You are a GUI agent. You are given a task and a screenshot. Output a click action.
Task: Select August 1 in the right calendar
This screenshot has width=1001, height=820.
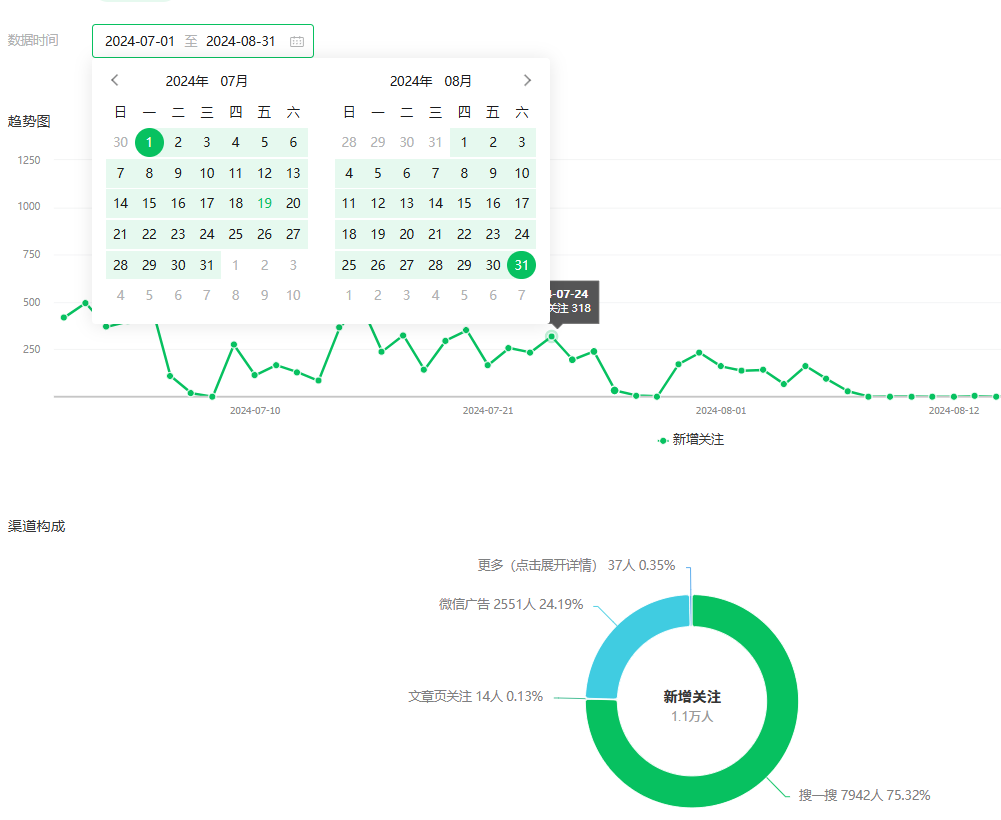tap(464, 143)
